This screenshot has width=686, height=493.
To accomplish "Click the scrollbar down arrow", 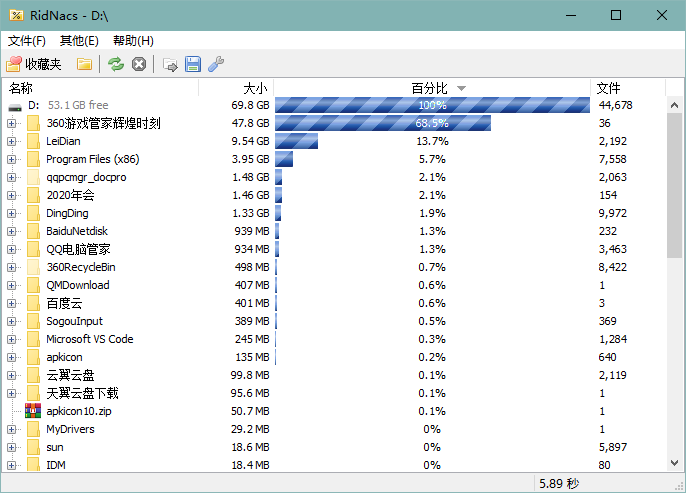I will pos(674,463).
